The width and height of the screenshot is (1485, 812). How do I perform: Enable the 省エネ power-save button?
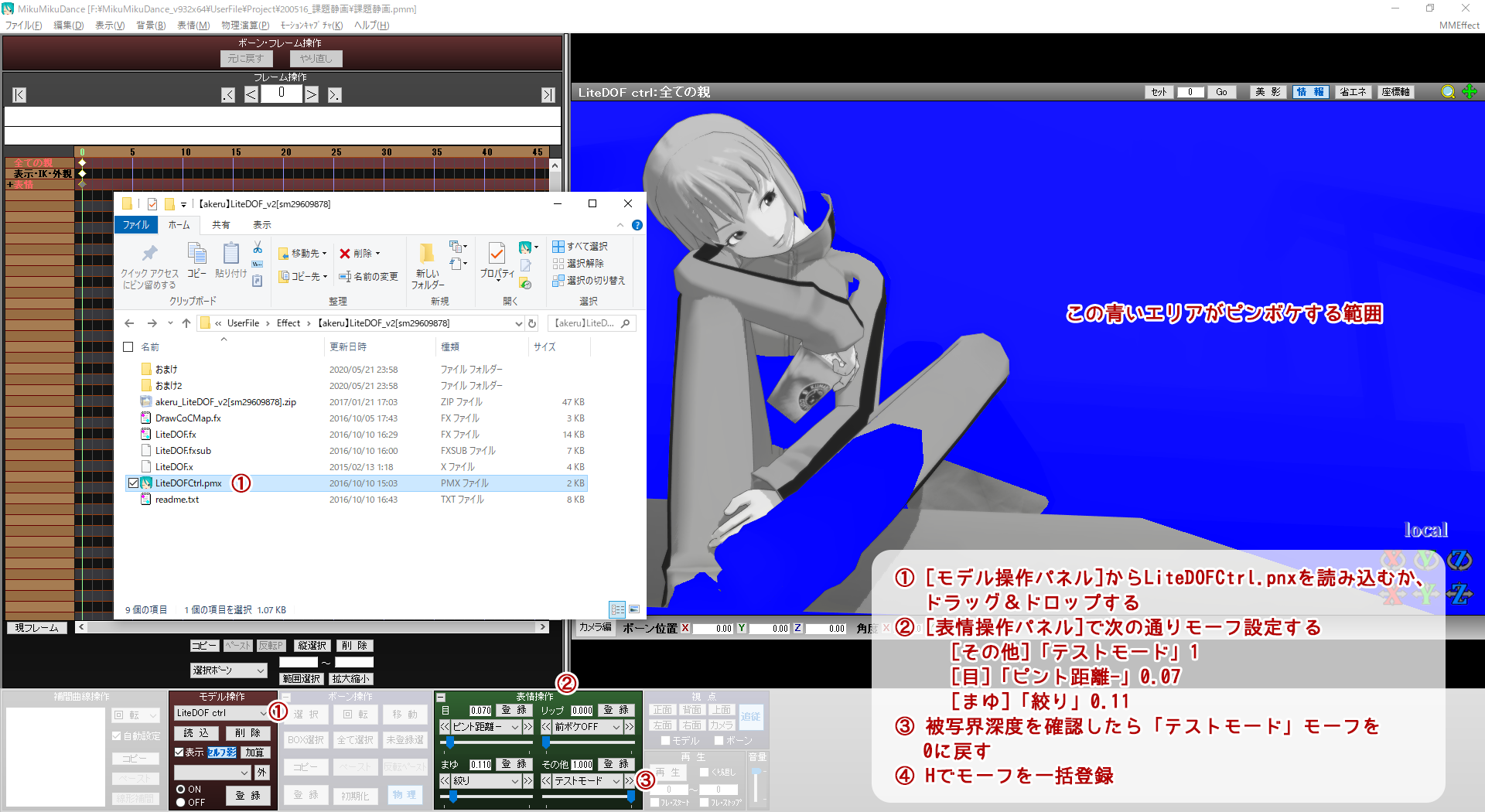[x=1353, y=91]
